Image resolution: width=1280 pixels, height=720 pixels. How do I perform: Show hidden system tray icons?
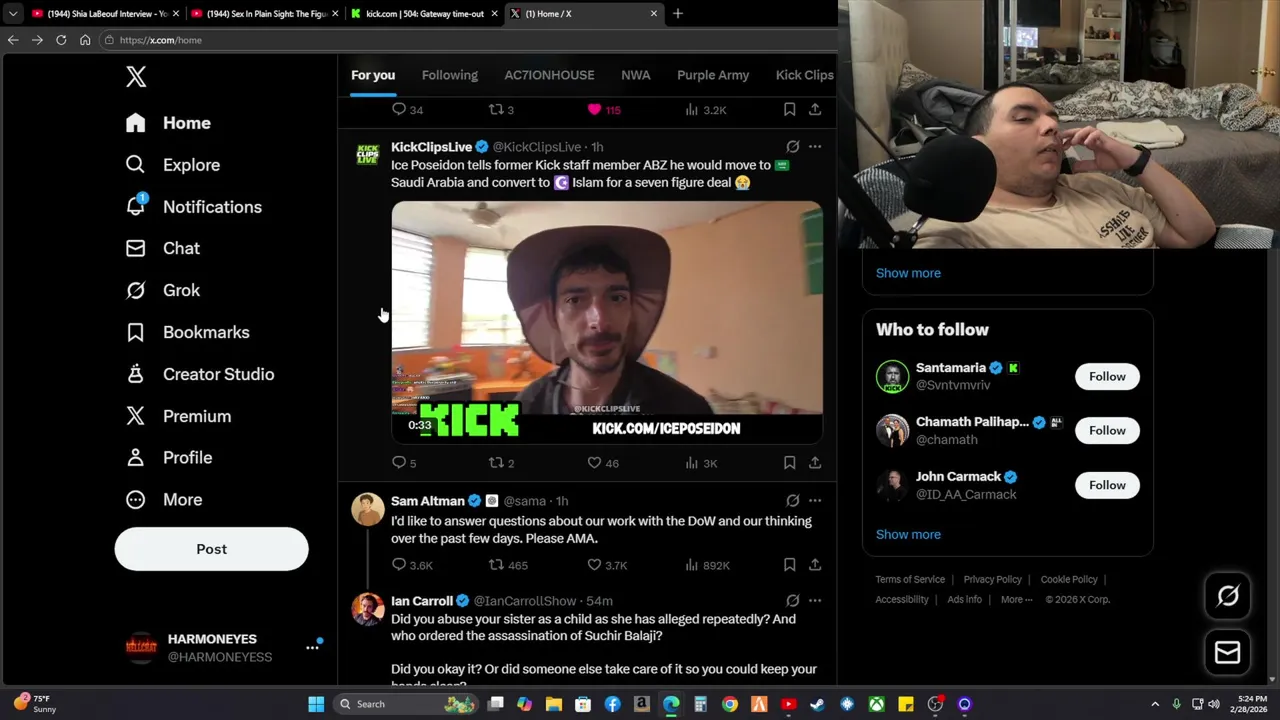point(1155,704)
